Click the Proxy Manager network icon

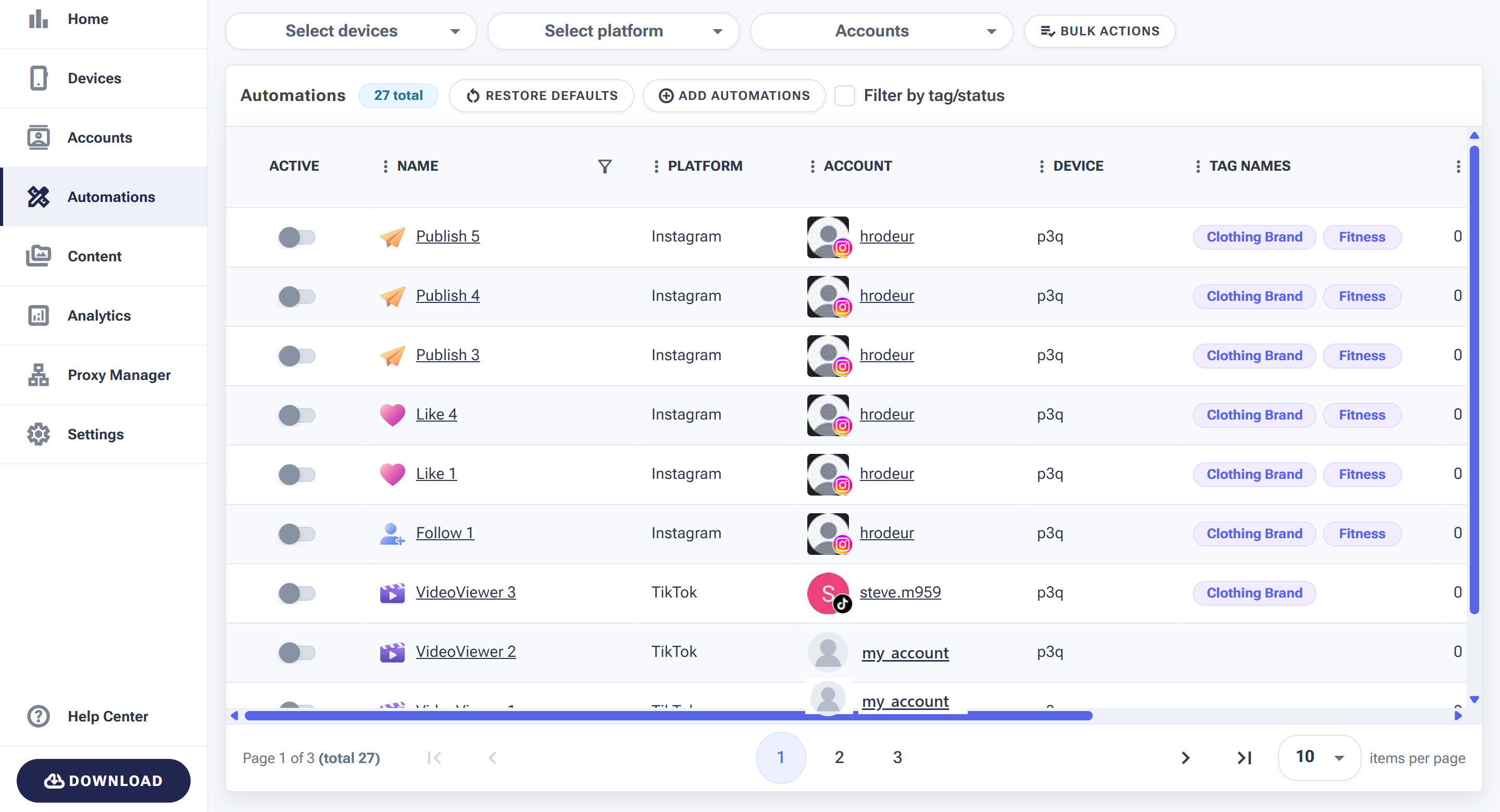pyautogui.click(x=39, y=375)
